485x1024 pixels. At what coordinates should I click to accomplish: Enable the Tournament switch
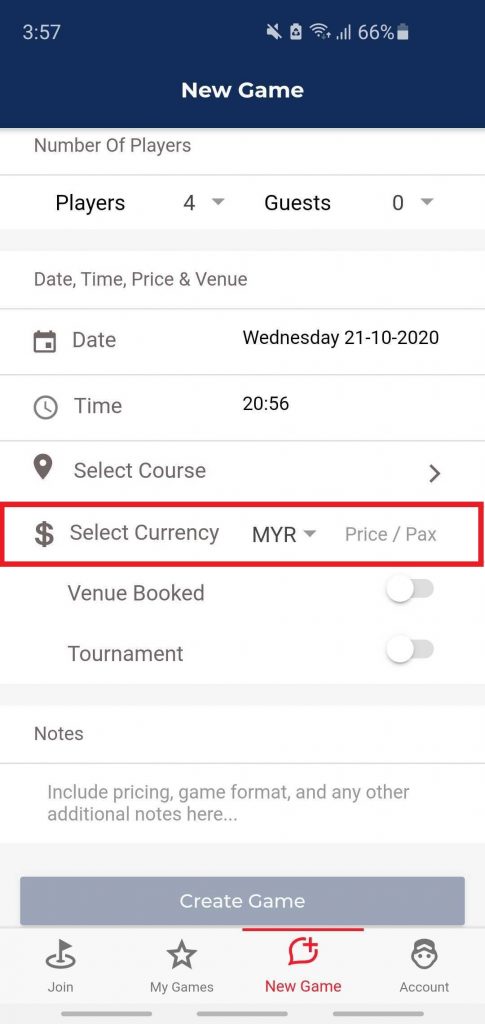click(410, 650)
